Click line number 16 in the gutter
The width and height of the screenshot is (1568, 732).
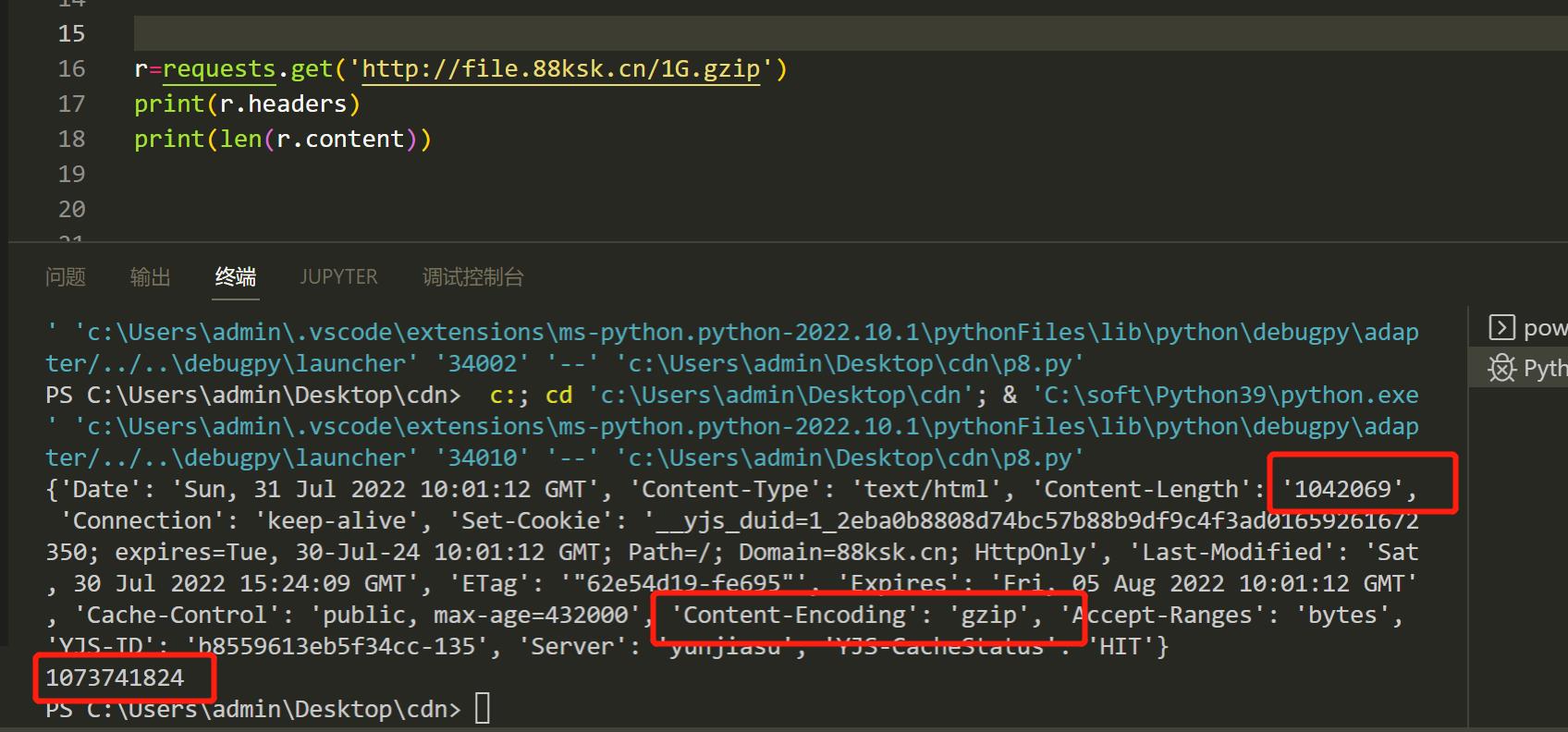(71, 68)
